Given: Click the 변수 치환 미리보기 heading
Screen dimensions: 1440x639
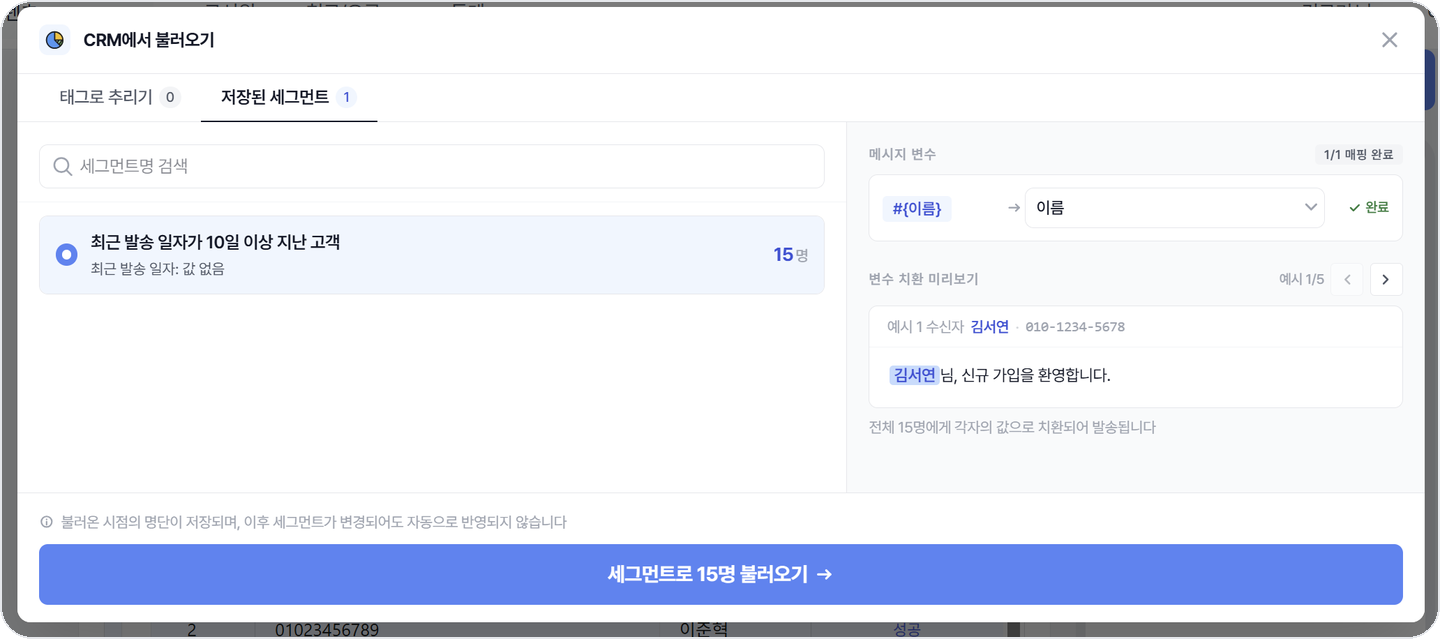Looking at the screenshot, I should pyautogui.click(x=923, y=279).
